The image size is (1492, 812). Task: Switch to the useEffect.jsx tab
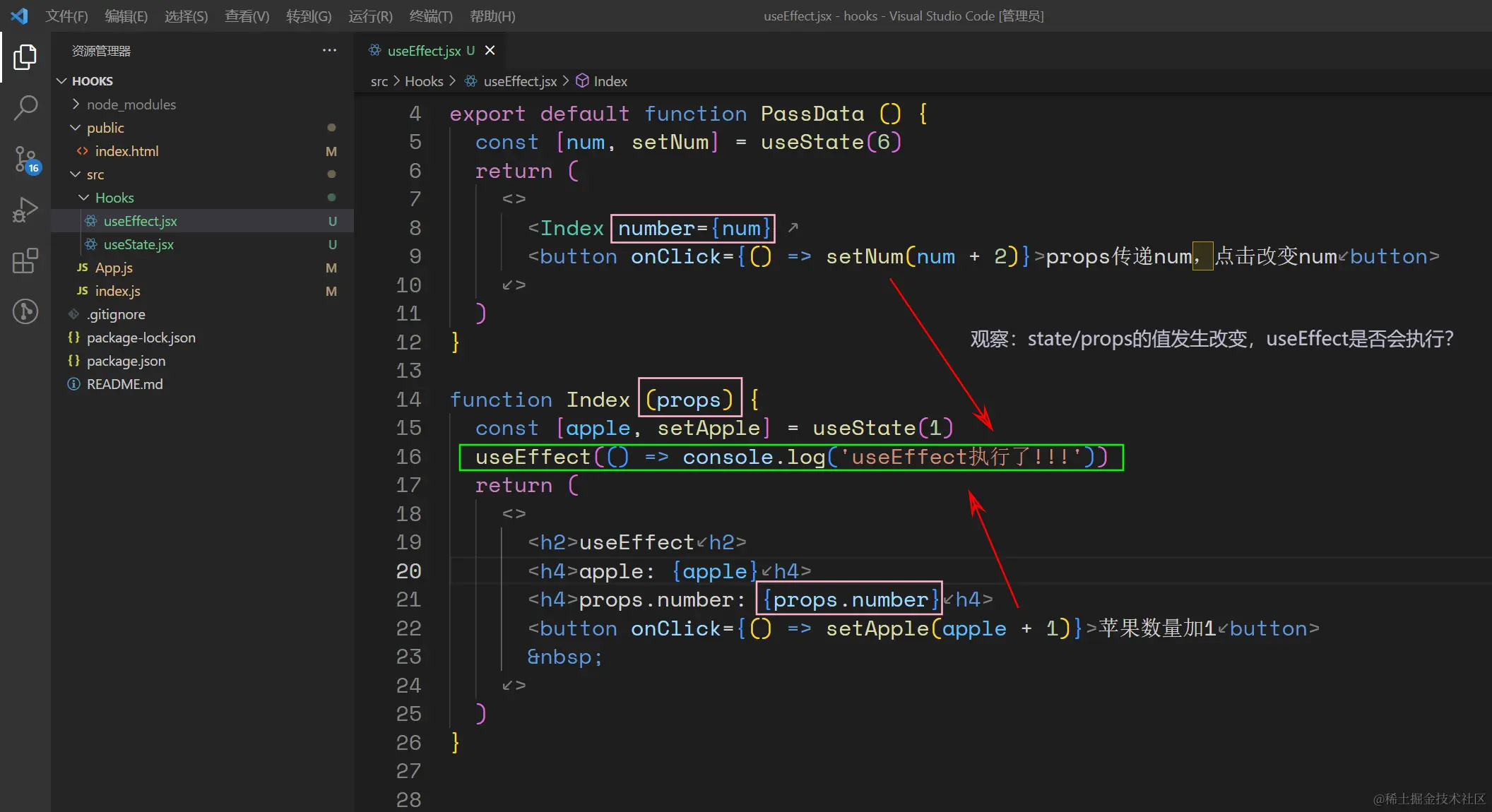424,50
